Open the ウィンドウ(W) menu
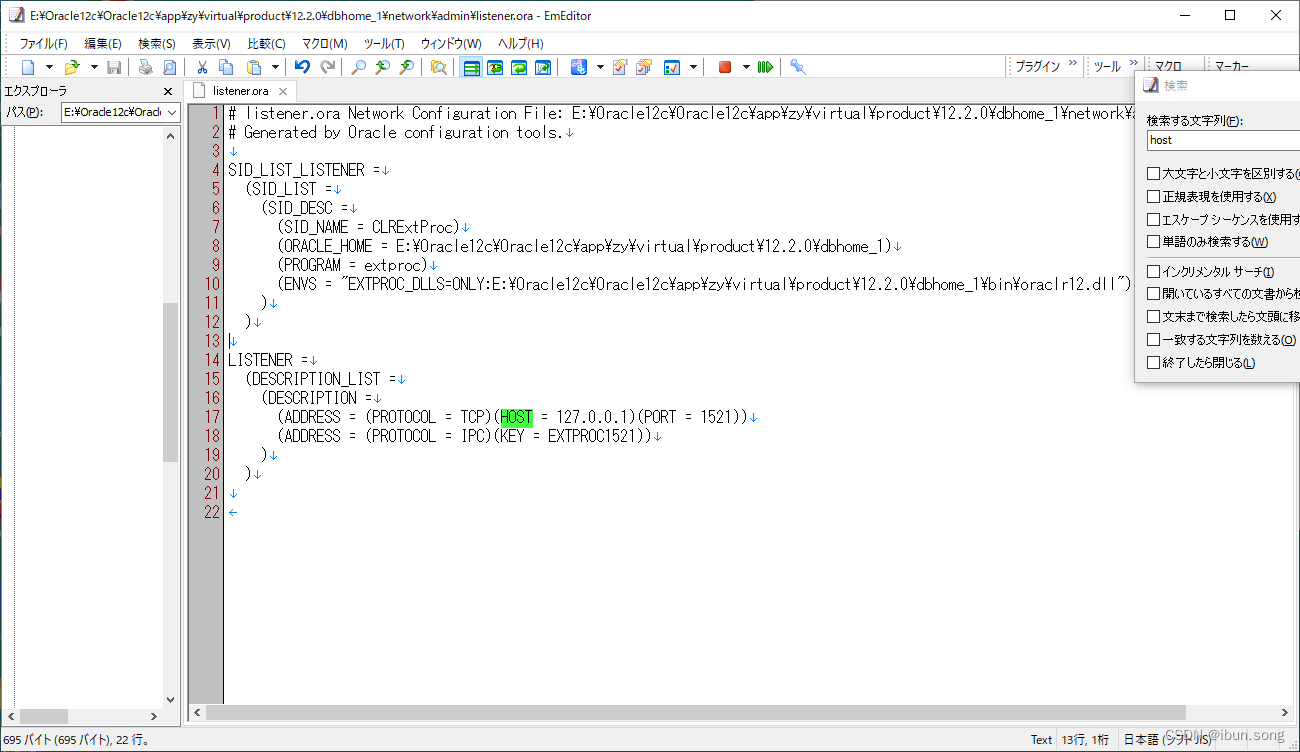Viewport: 1300px width, 752px height. (451, 43)
